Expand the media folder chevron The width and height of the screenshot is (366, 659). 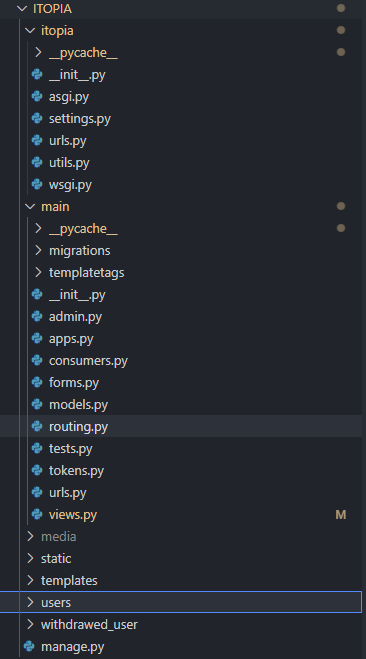[30, 536]
